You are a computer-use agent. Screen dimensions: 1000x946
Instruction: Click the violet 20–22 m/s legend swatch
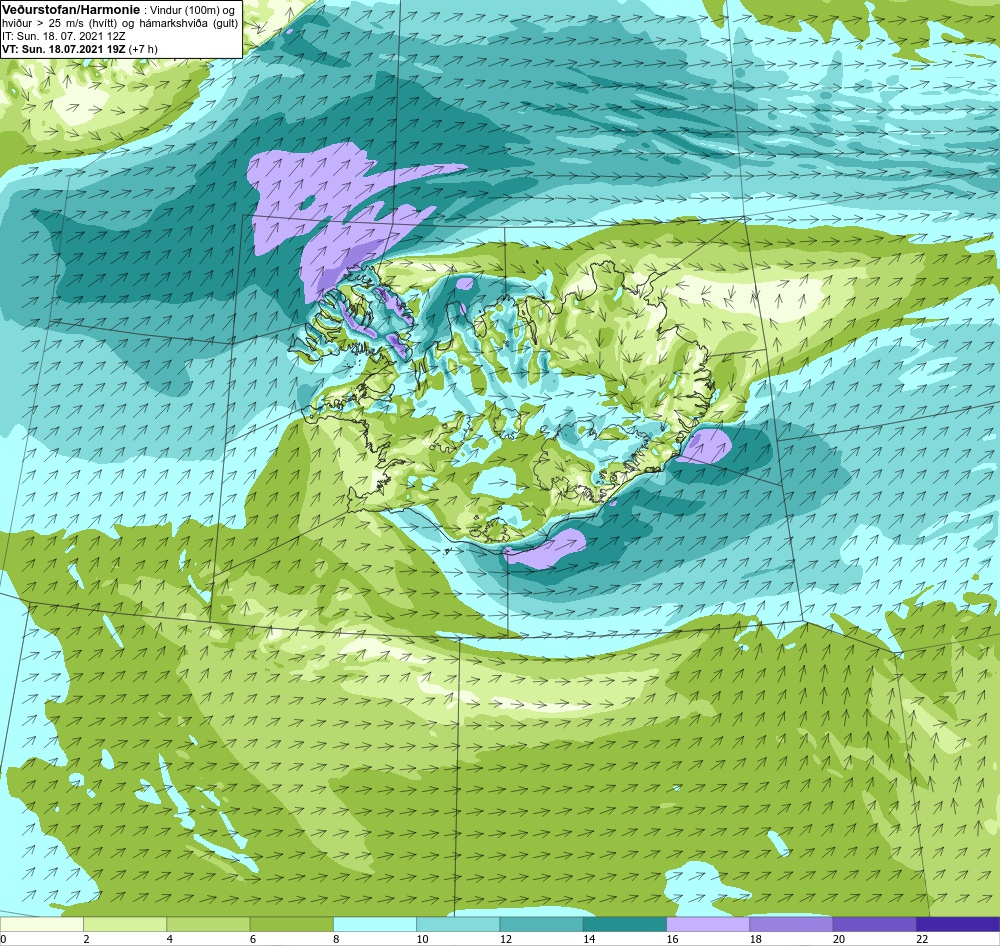(x=874, y=924)
